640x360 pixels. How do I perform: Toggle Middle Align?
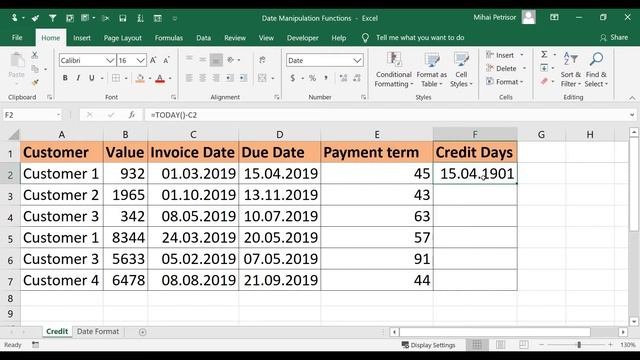[x=202, y=60]
